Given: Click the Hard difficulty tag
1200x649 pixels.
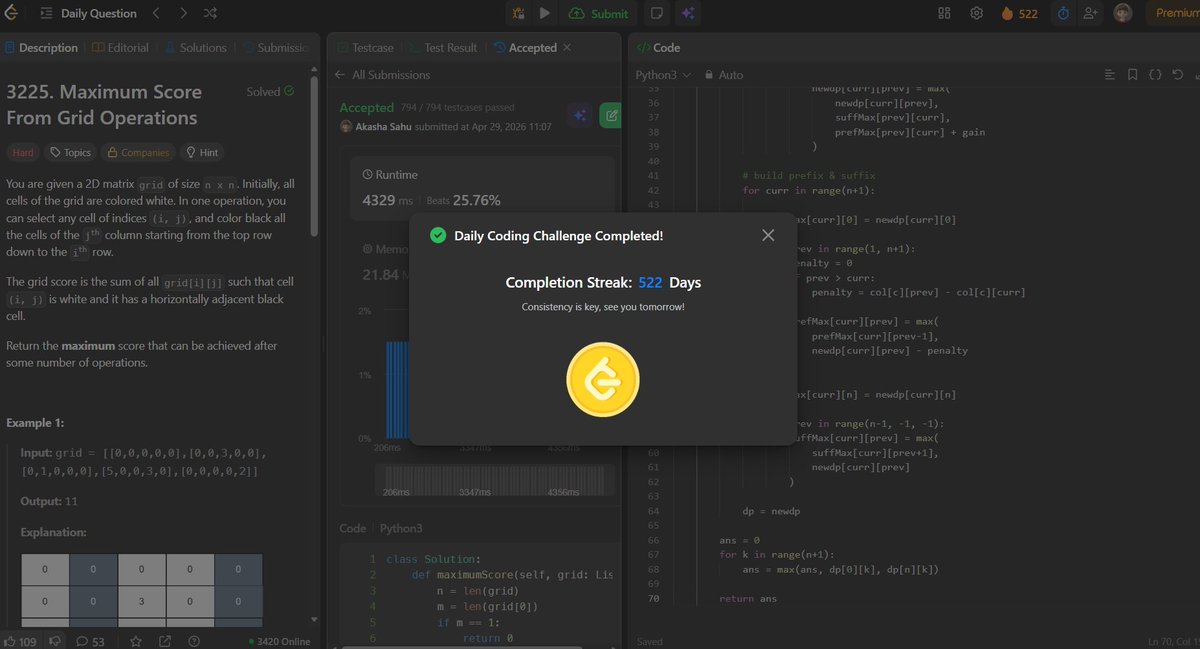Looking at the screenshot, I should click(23, 152).
